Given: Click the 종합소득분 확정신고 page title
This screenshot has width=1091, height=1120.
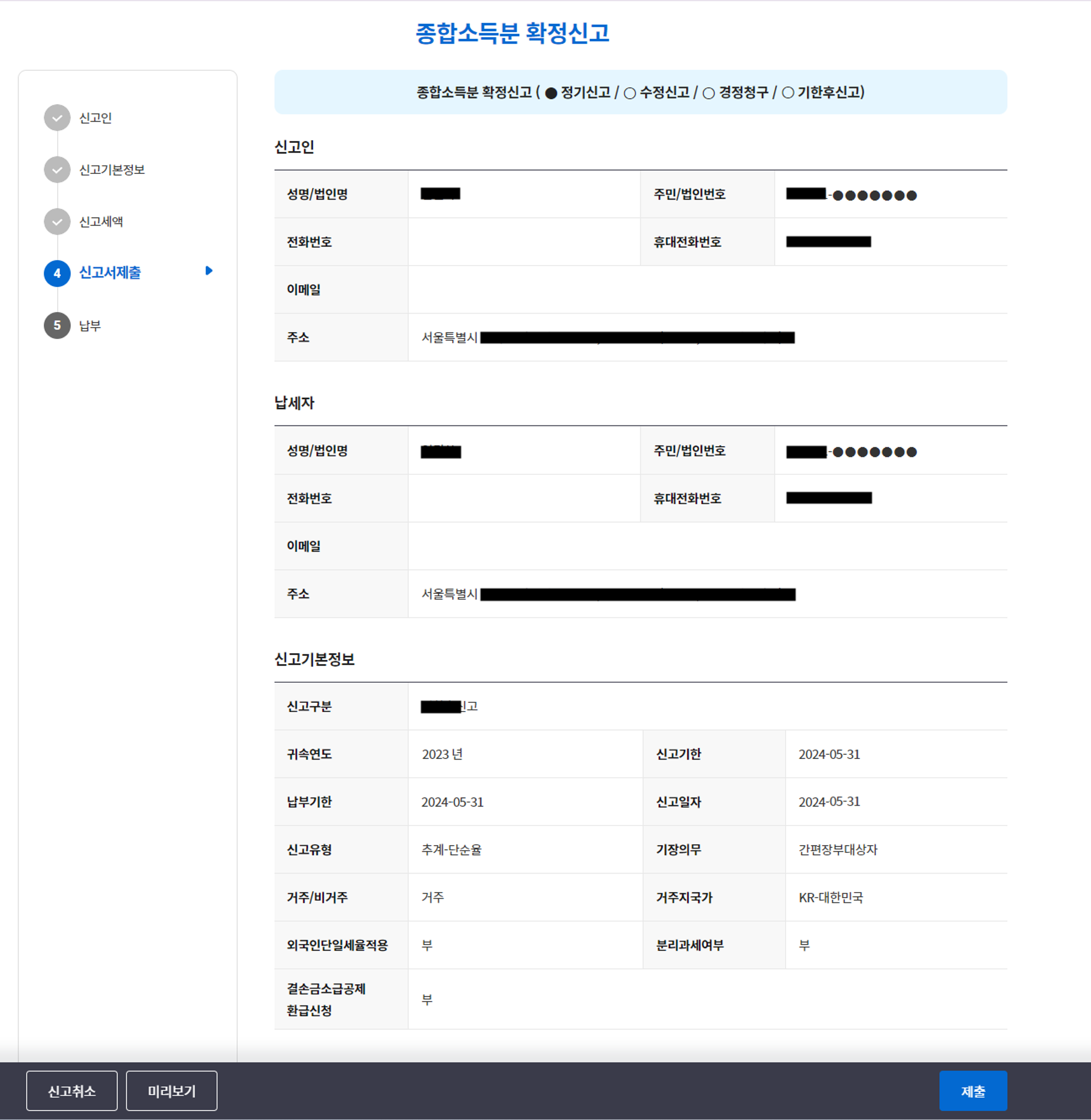Looking at the screenshot, I should click(x=512, y=33).
